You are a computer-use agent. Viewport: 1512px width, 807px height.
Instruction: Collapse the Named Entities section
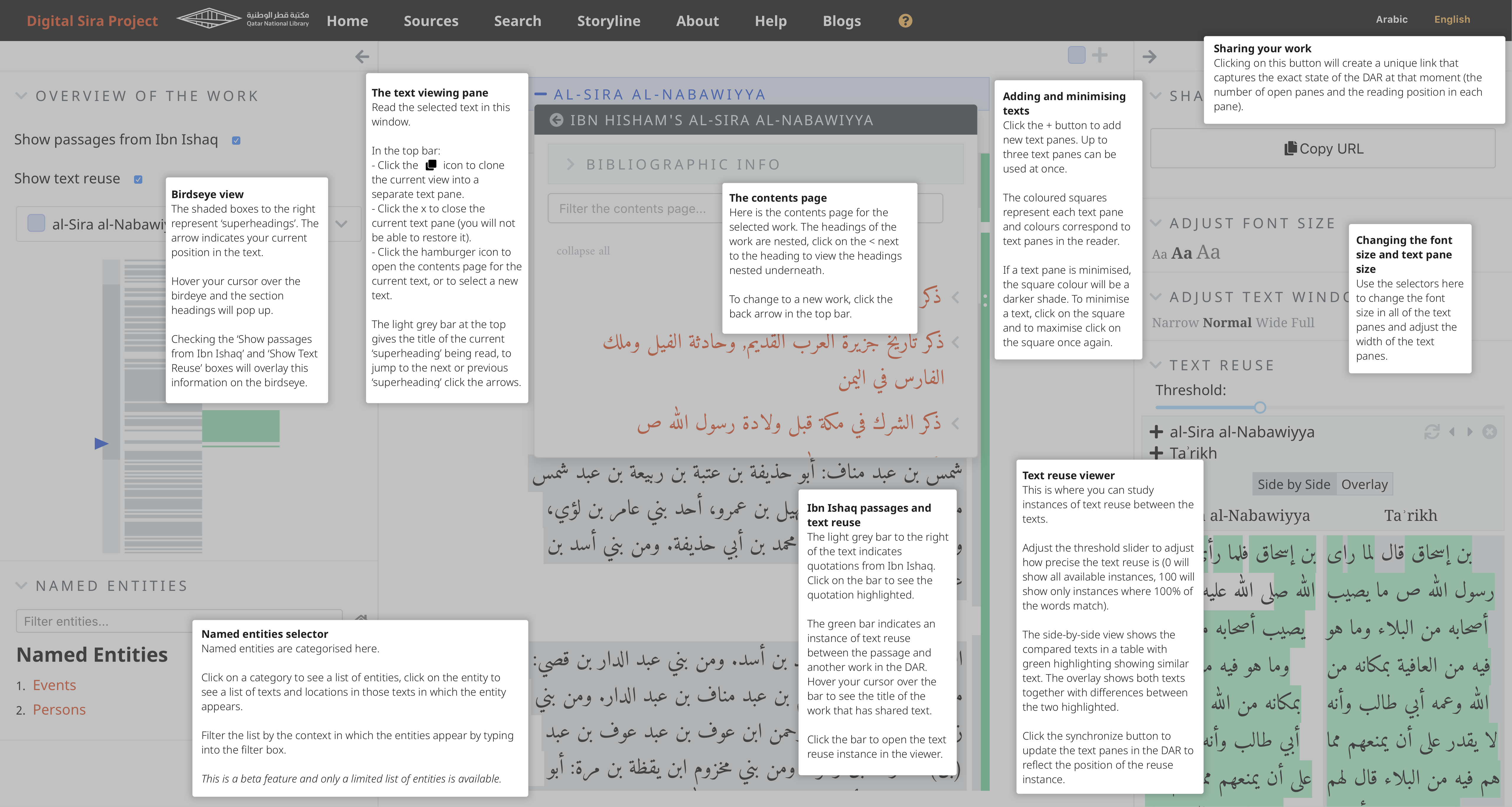pyautogui.click(x=21, y=586)
